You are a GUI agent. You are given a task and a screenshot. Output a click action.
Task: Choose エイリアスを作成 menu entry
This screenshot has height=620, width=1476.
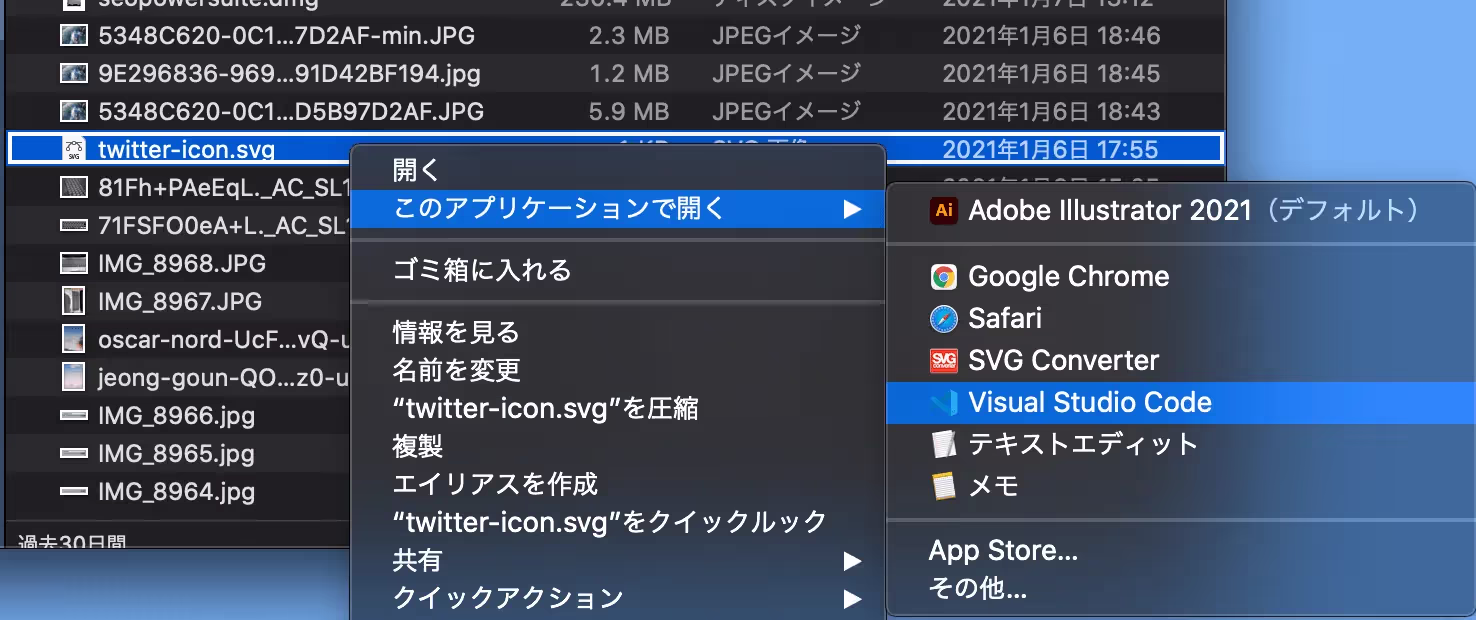(495, 484)
